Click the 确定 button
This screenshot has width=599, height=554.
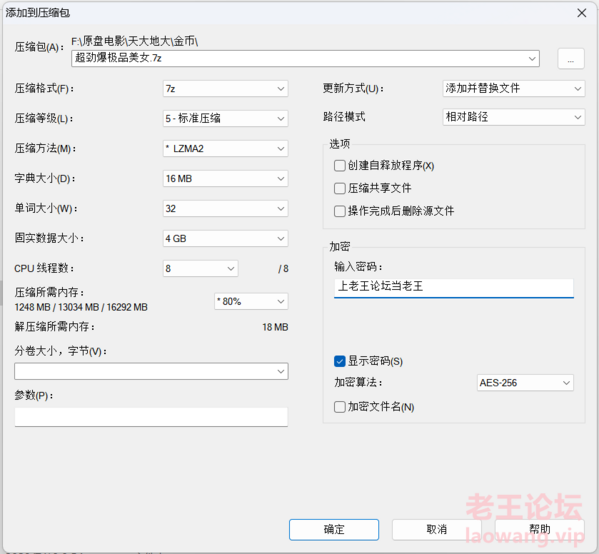click(x=334, y=530)
